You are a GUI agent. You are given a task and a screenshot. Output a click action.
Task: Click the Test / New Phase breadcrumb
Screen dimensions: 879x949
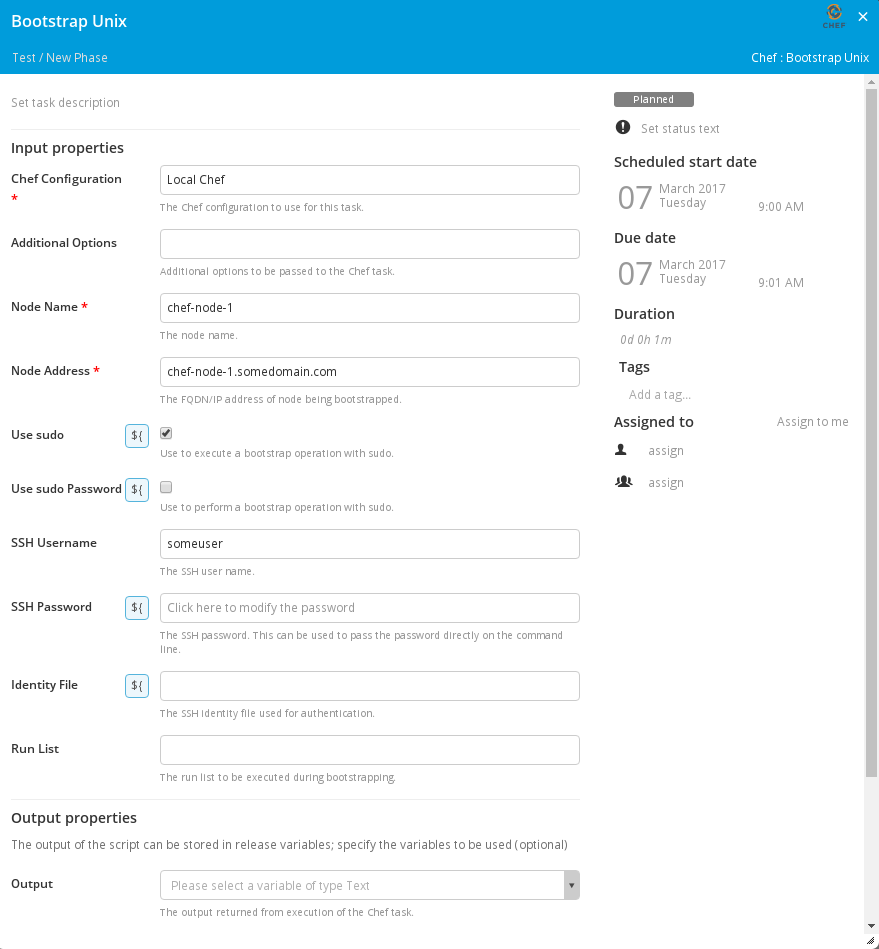pos(60,57)
